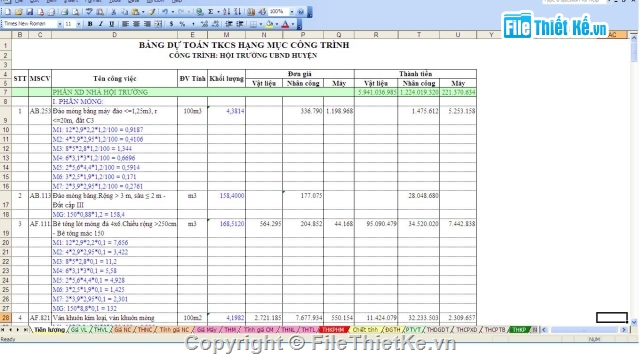Click the Paste clipboard icon
The height and width of the screenshot is (361, 640).
135,12
